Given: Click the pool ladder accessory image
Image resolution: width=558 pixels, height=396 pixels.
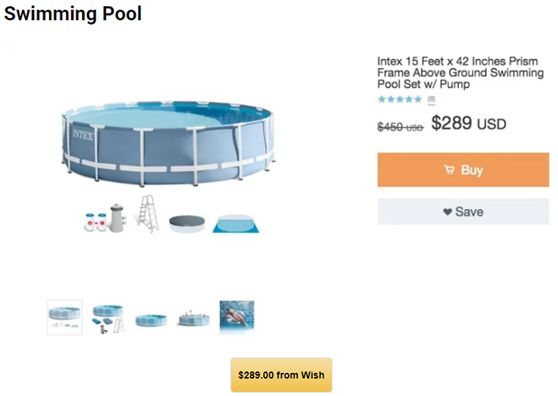Looking at the screenshot, I should pos(148,213).
